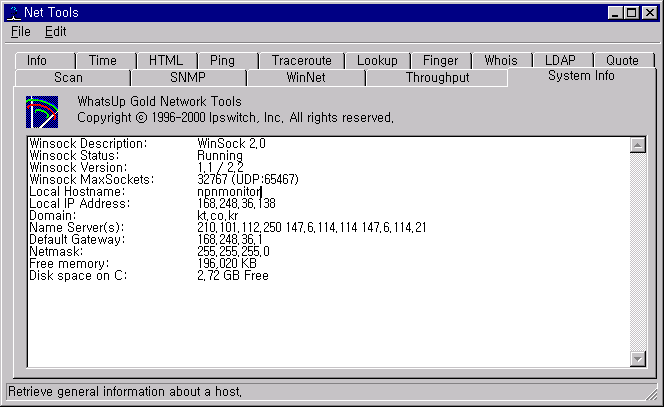
Task: Click the "Default Gateway:" label
Action: click(77, 240)
